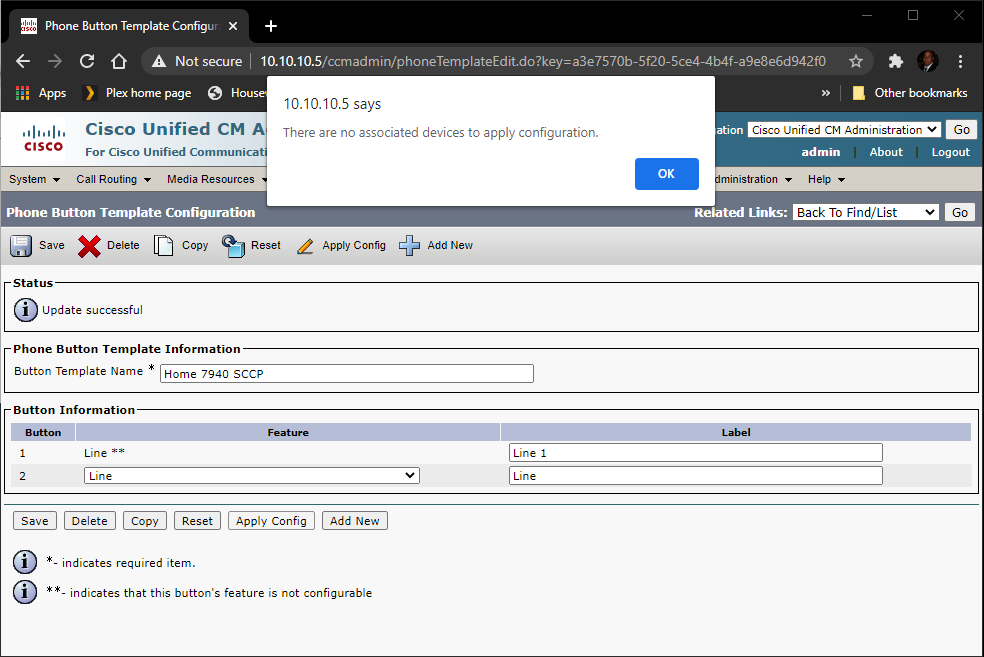Click the Button Template Name field
The image size is (984, 657).
[346, 373]
